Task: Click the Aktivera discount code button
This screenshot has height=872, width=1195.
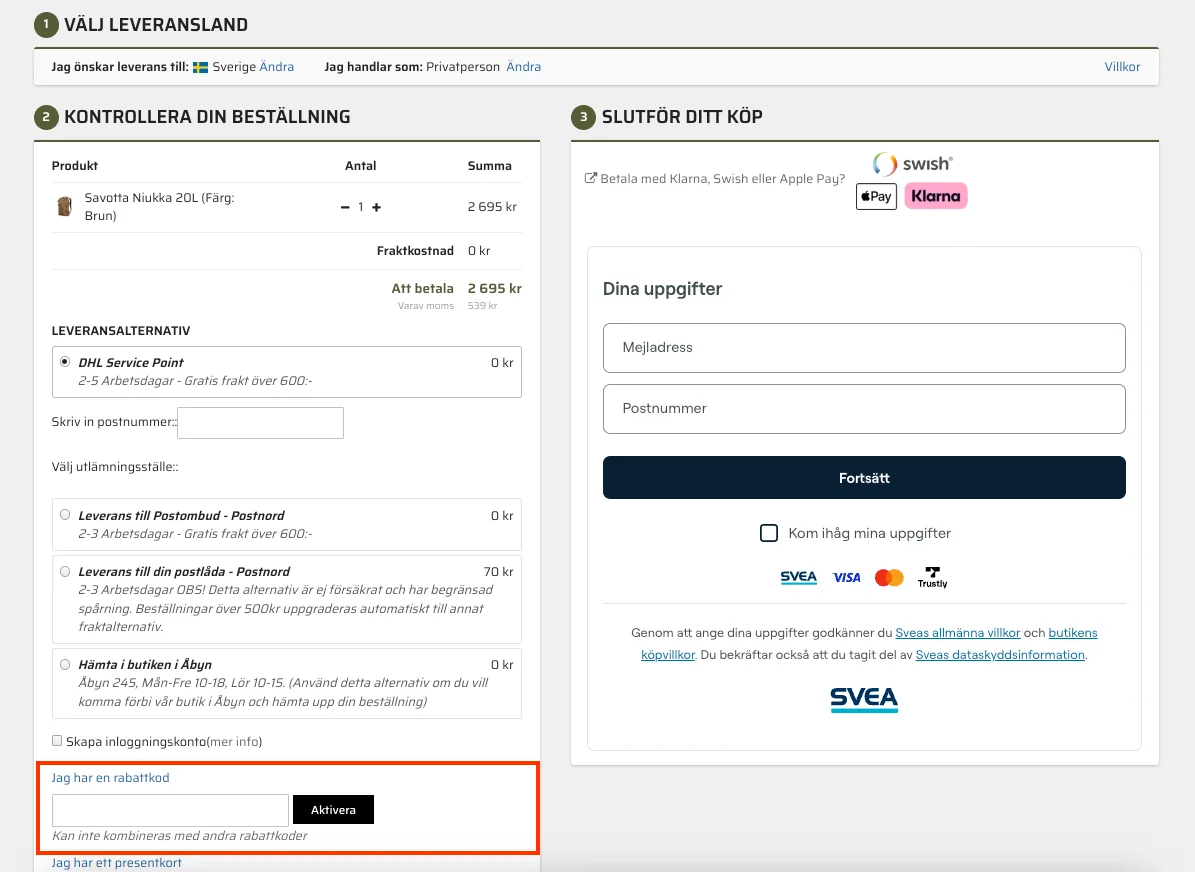Action: tap(333, 810)
